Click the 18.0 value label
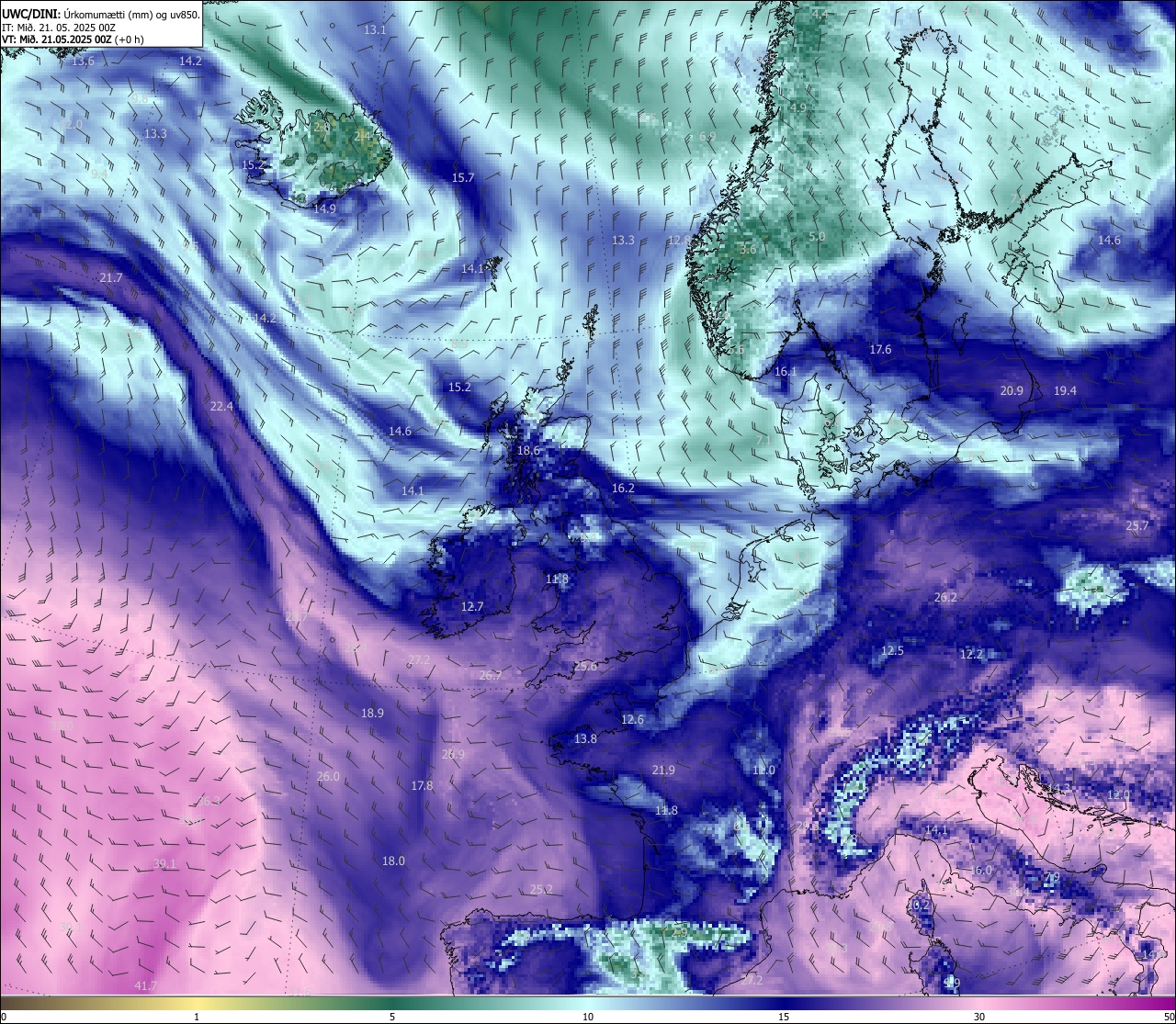Image resolution: width=1176 pixels, height=1024 pixels. pyautogui.click(x=393, y=861)
